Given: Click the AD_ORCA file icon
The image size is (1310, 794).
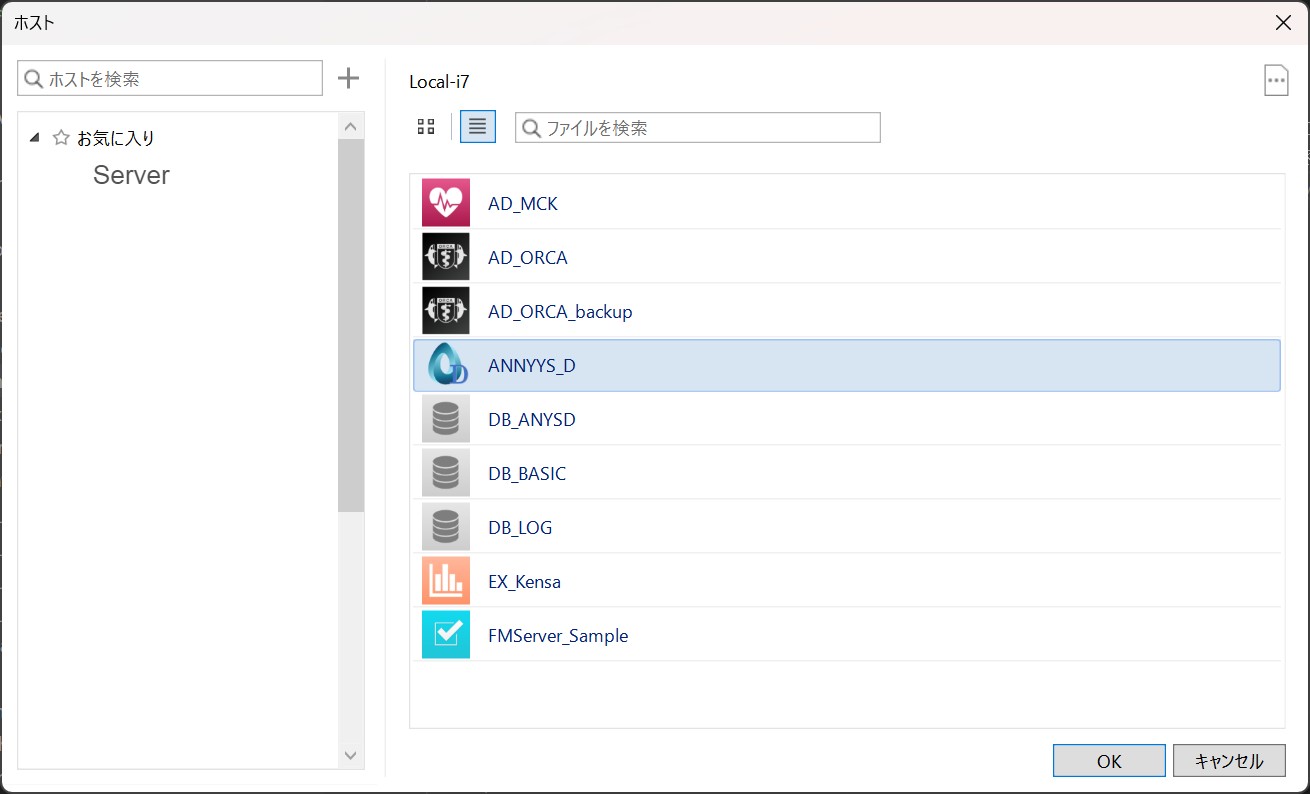Looking at the screenshot, I should click(446, 257).
